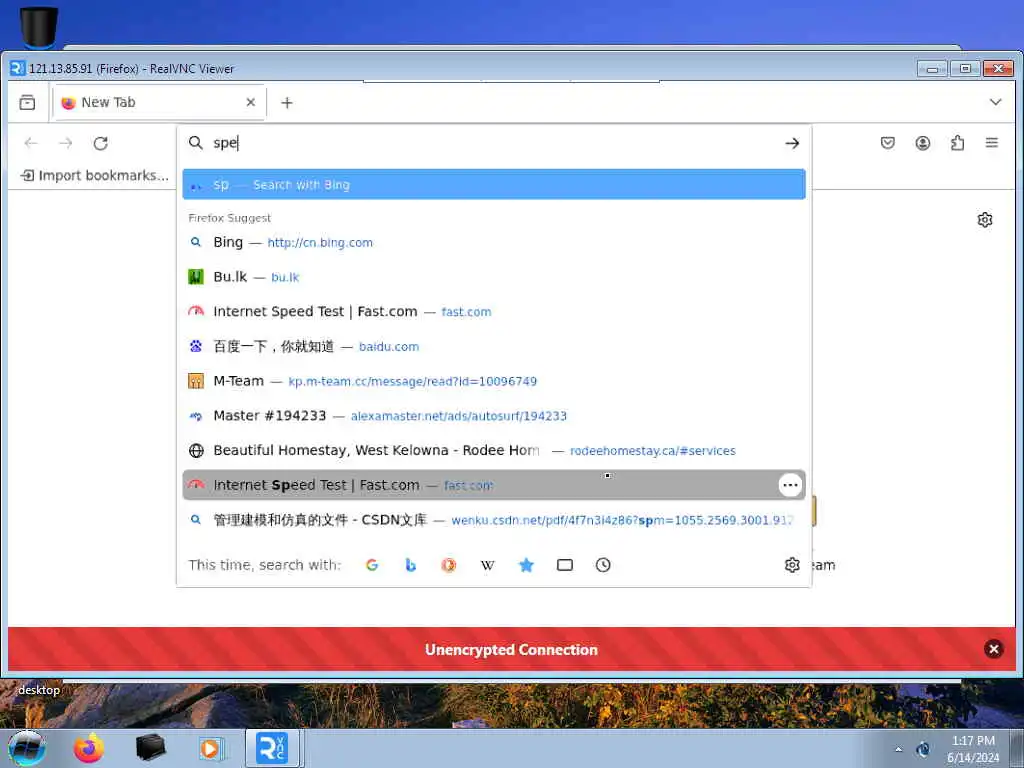The width and height of the screenshot is (1024, 768).
Task: Click the taskbar clock showing 1:17 PM
Action: [973, 749]
